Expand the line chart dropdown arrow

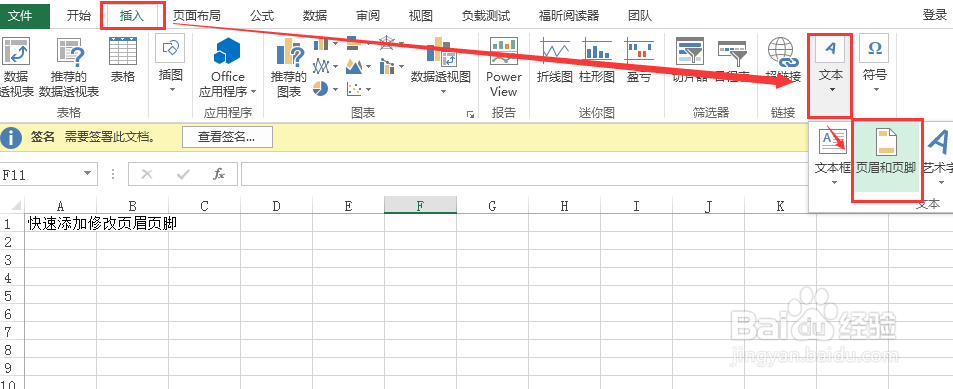[335, 66]
